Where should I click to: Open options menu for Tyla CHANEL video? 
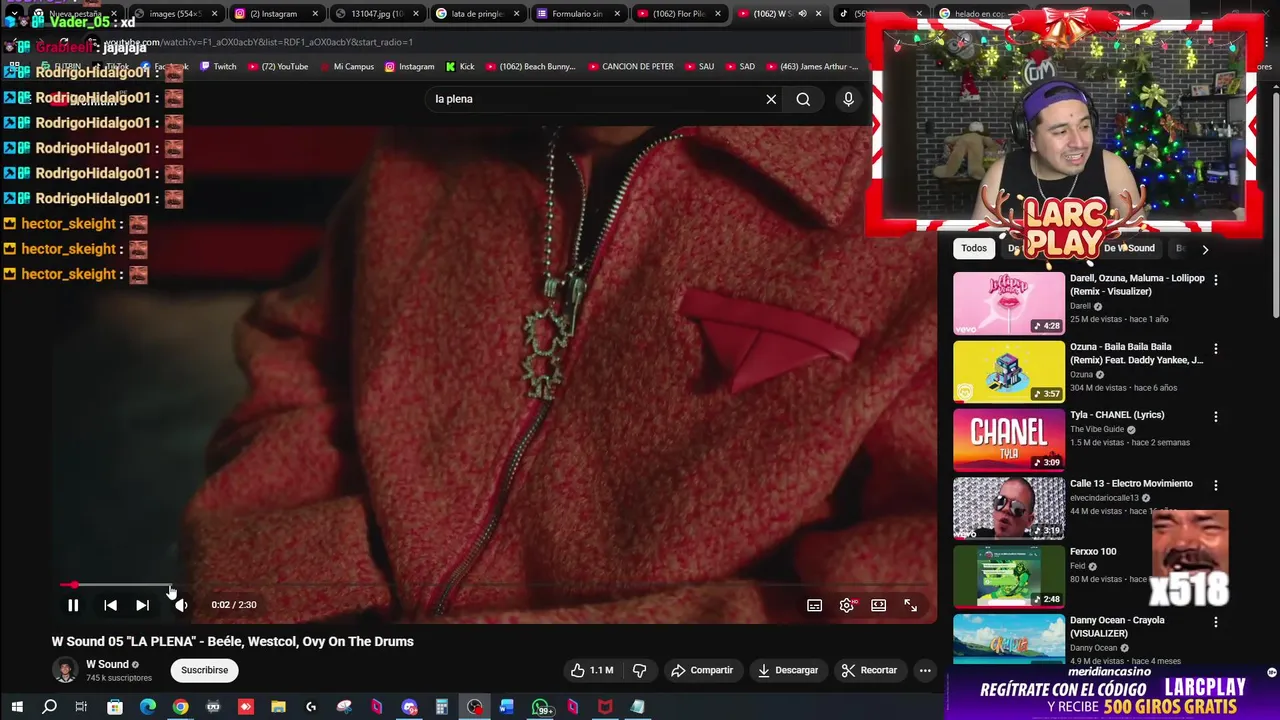(1216, 417)
